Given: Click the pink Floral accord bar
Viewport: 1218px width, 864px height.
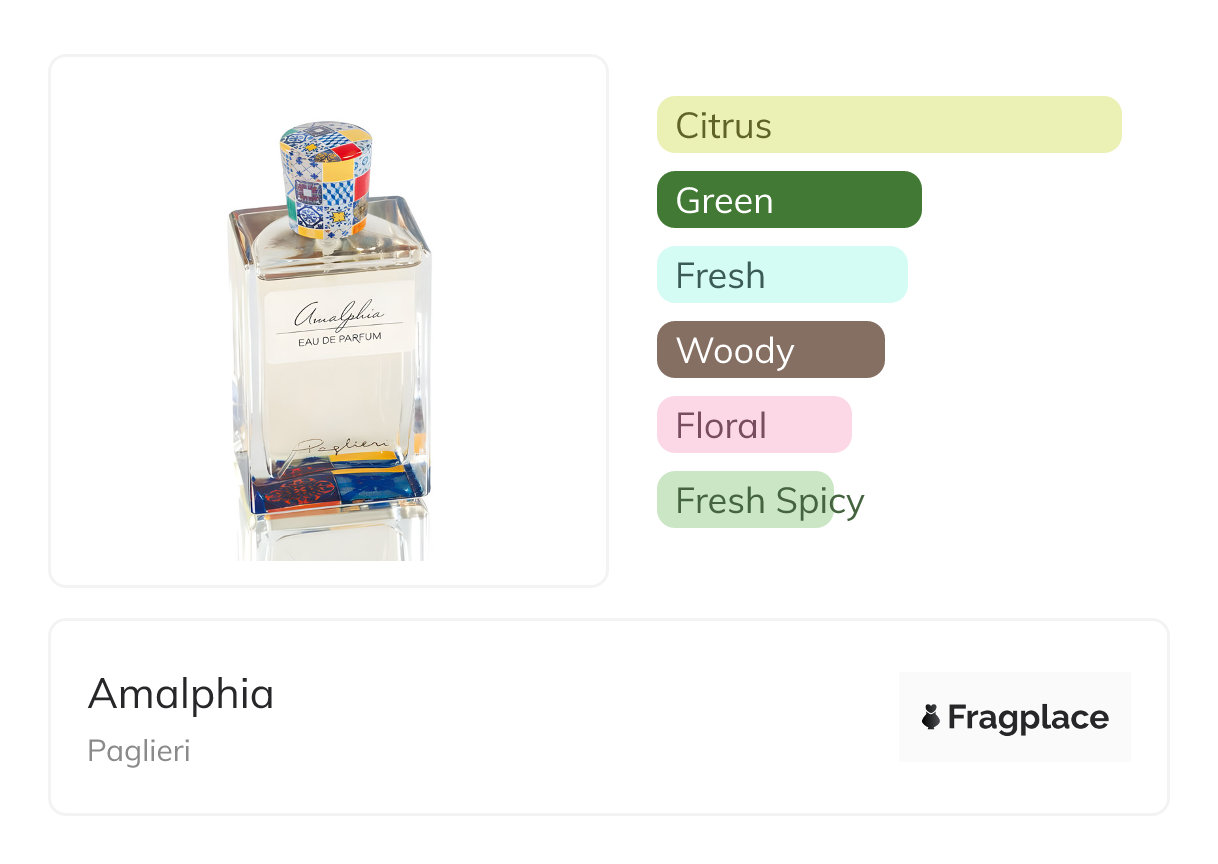Looking at the screenshot, I should point(754,425).
